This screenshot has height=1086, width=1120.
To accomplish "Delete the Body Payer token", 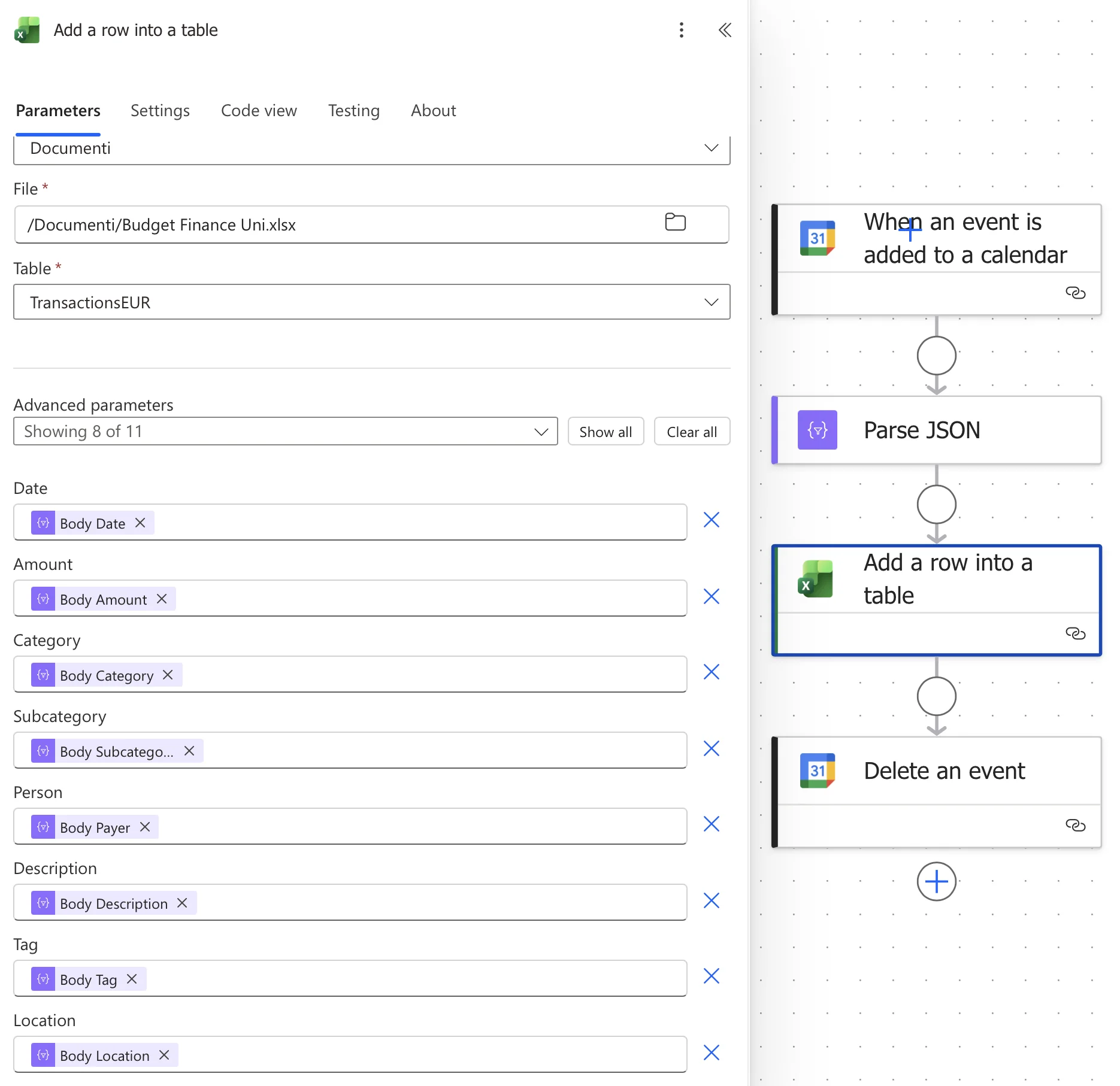I will click(145, 827).
